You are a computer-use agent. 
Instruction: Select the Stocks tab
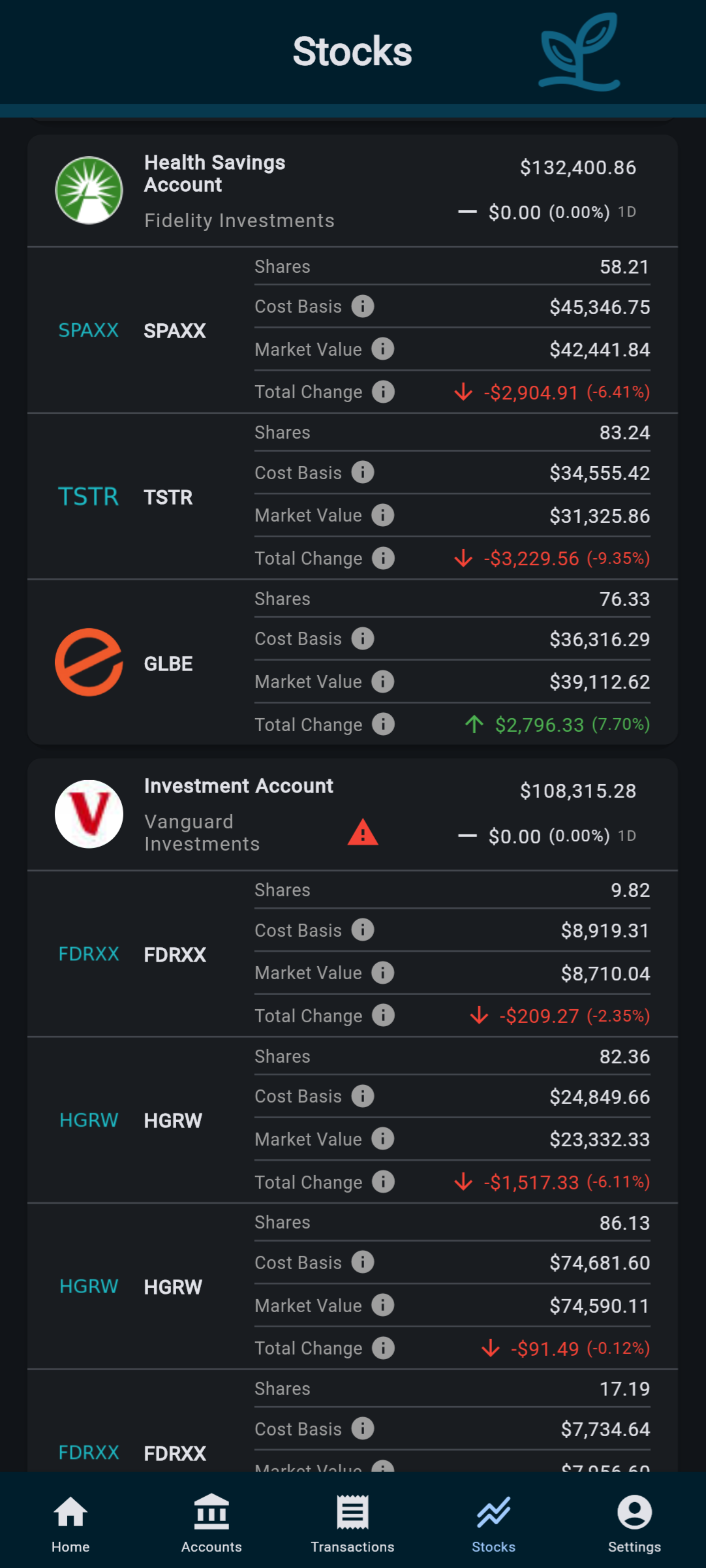point(493,1524)
